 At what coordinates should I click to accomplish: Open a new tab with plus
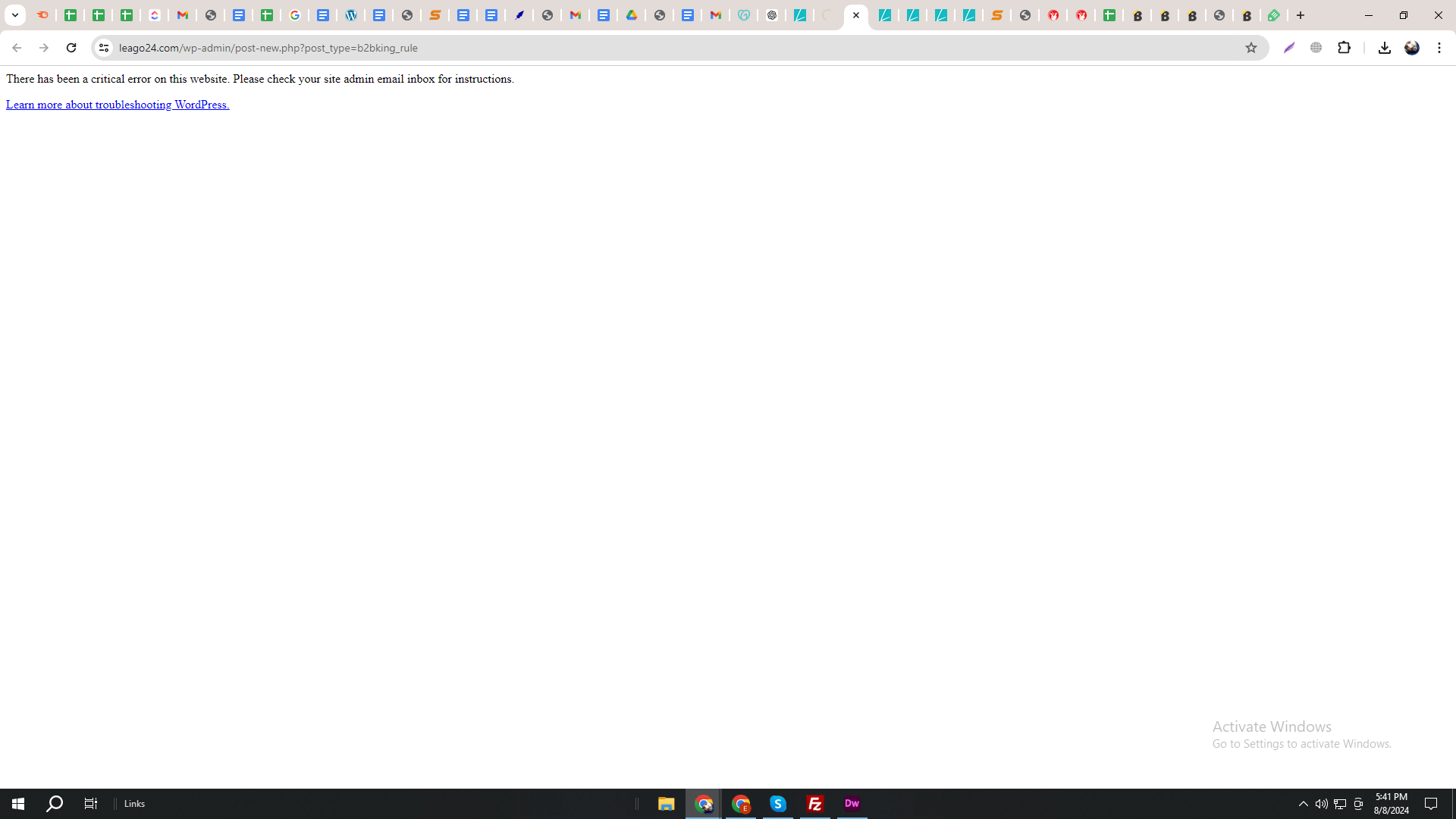point(1301,15)
